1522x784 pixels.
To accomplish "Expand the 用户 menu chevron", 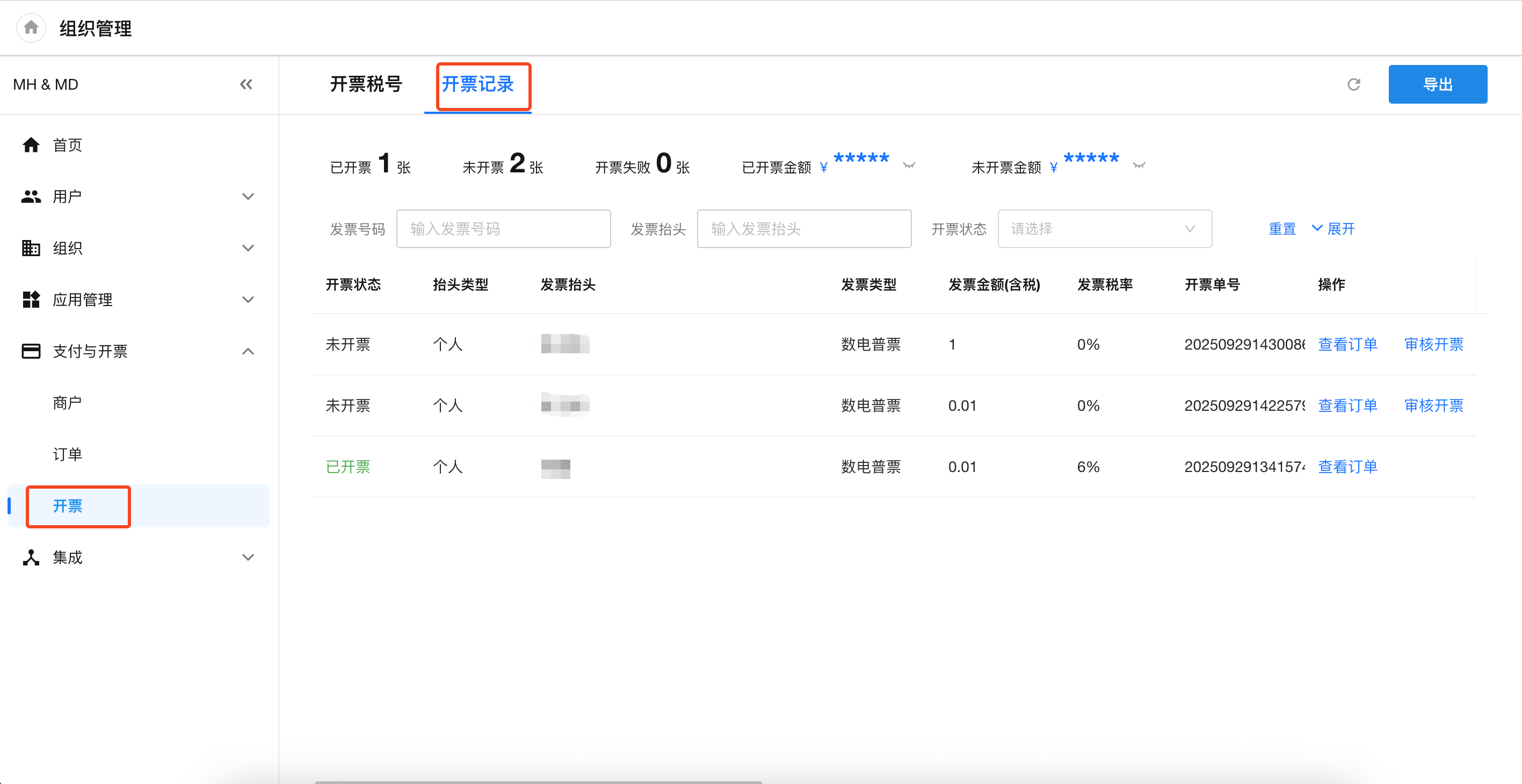I will 248,197.
